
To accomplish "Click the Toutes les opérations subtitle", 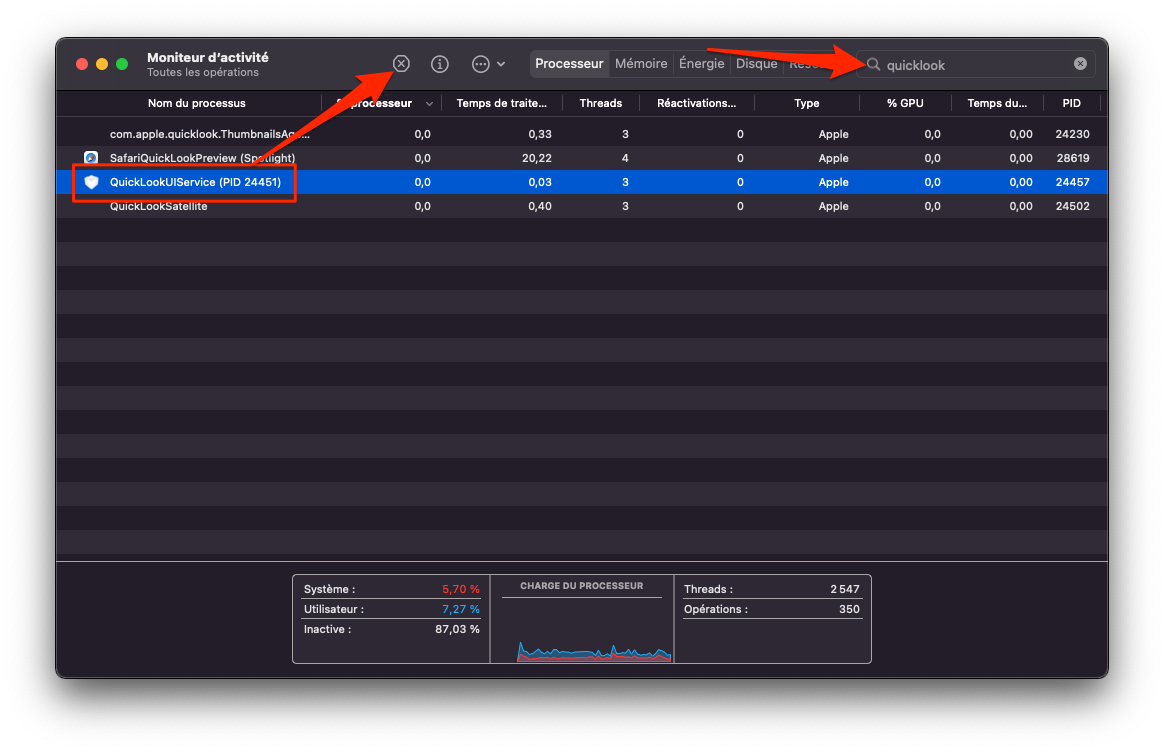I will pyautogui.click(x=203, y=72).
